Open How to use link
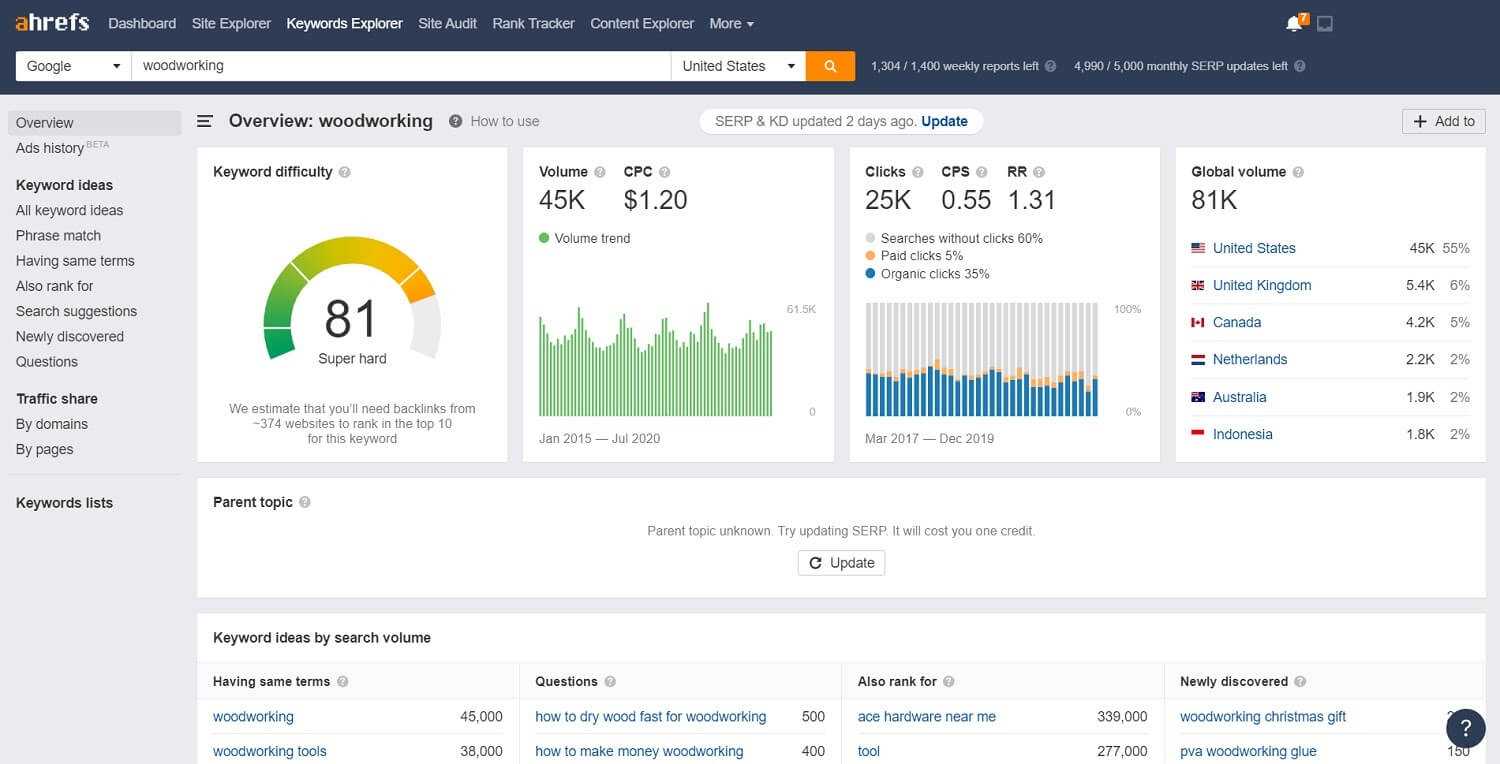 (505, 121)
